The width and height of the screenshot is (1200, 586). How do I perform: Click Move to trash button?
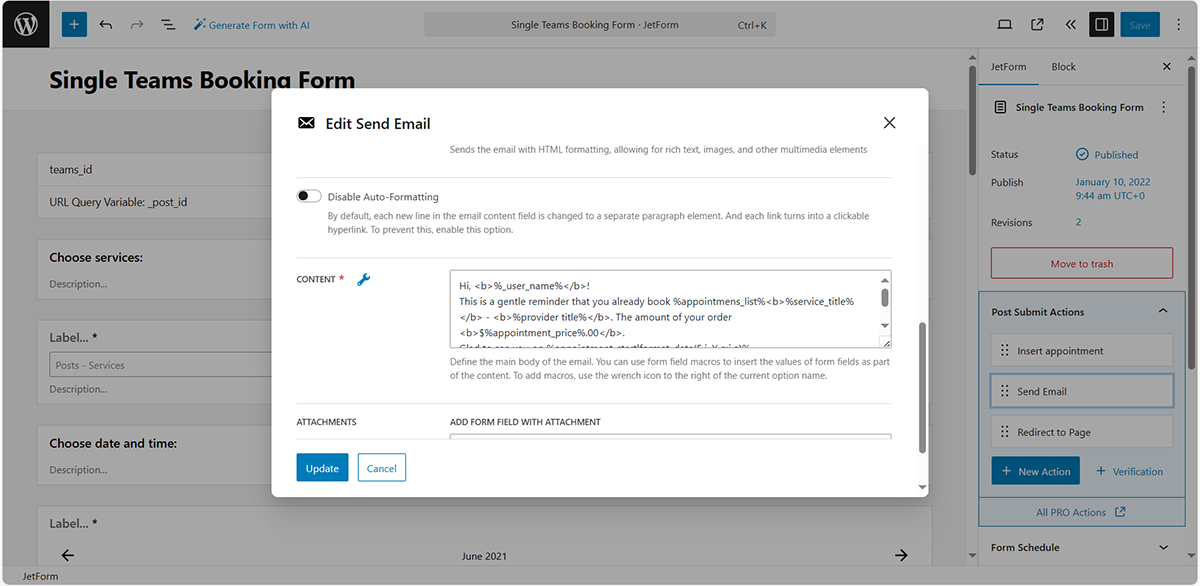[x=1081, y=264]
